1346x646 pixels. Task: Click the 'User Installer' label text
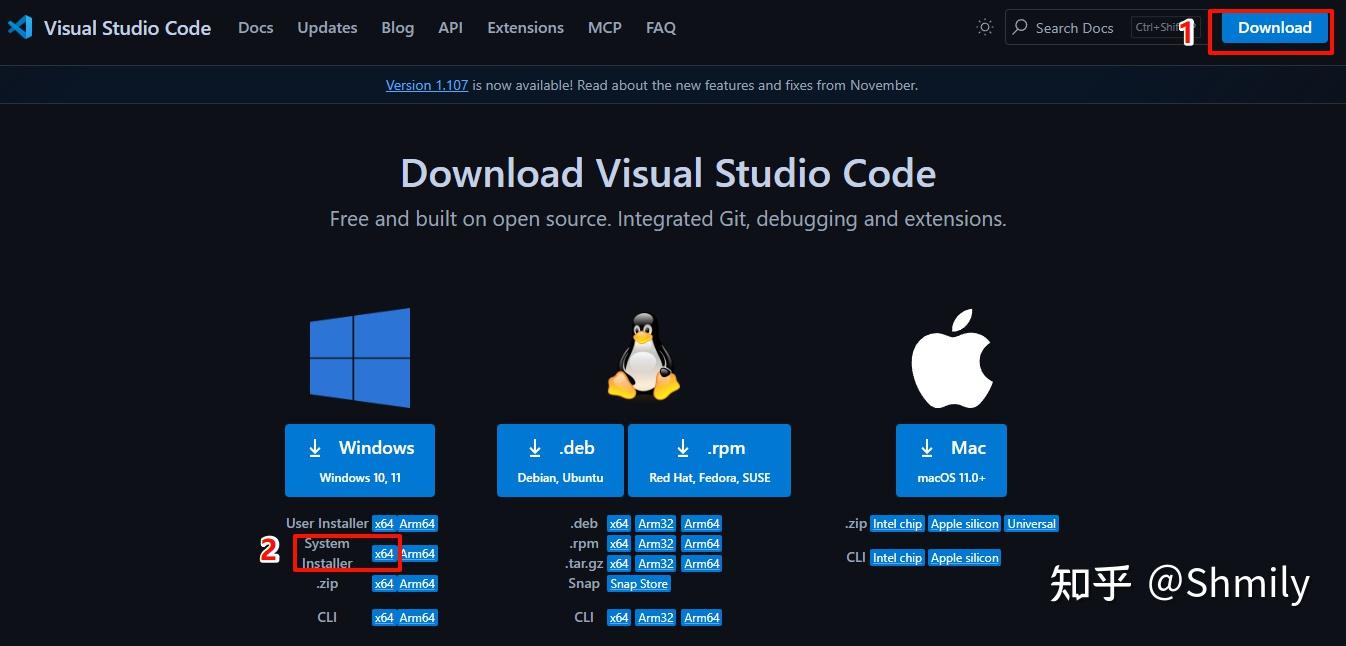coord(327,524)
